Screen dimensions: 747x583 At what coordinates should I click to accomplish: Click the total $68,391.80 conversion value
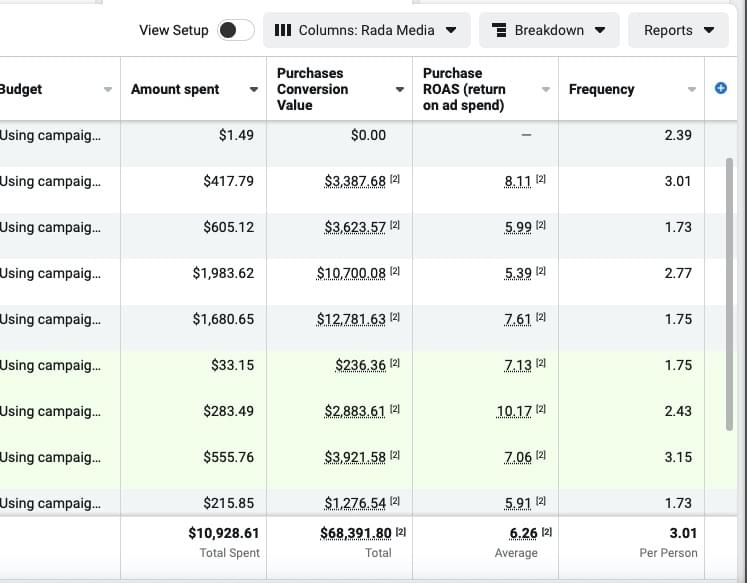pyautogui.click(x=356, y=533)
